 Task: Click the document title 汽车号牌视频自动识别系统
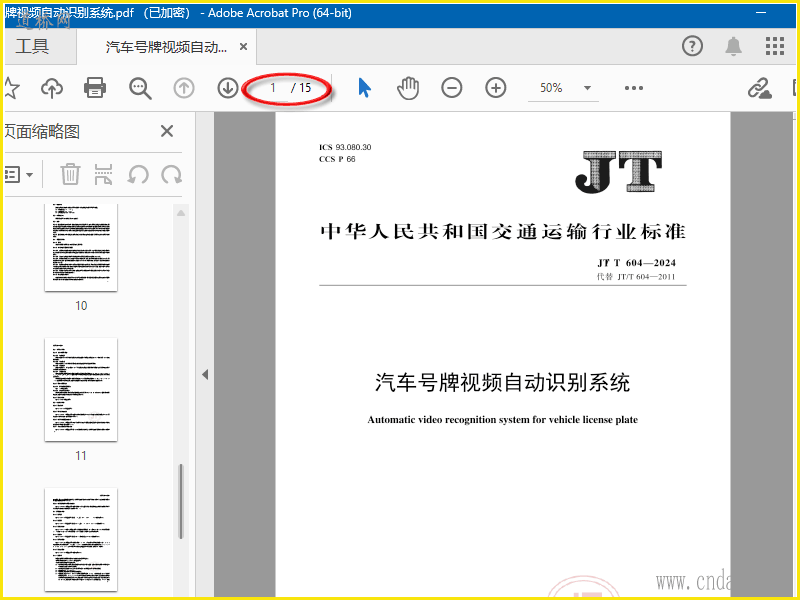[x=503, y=383]
